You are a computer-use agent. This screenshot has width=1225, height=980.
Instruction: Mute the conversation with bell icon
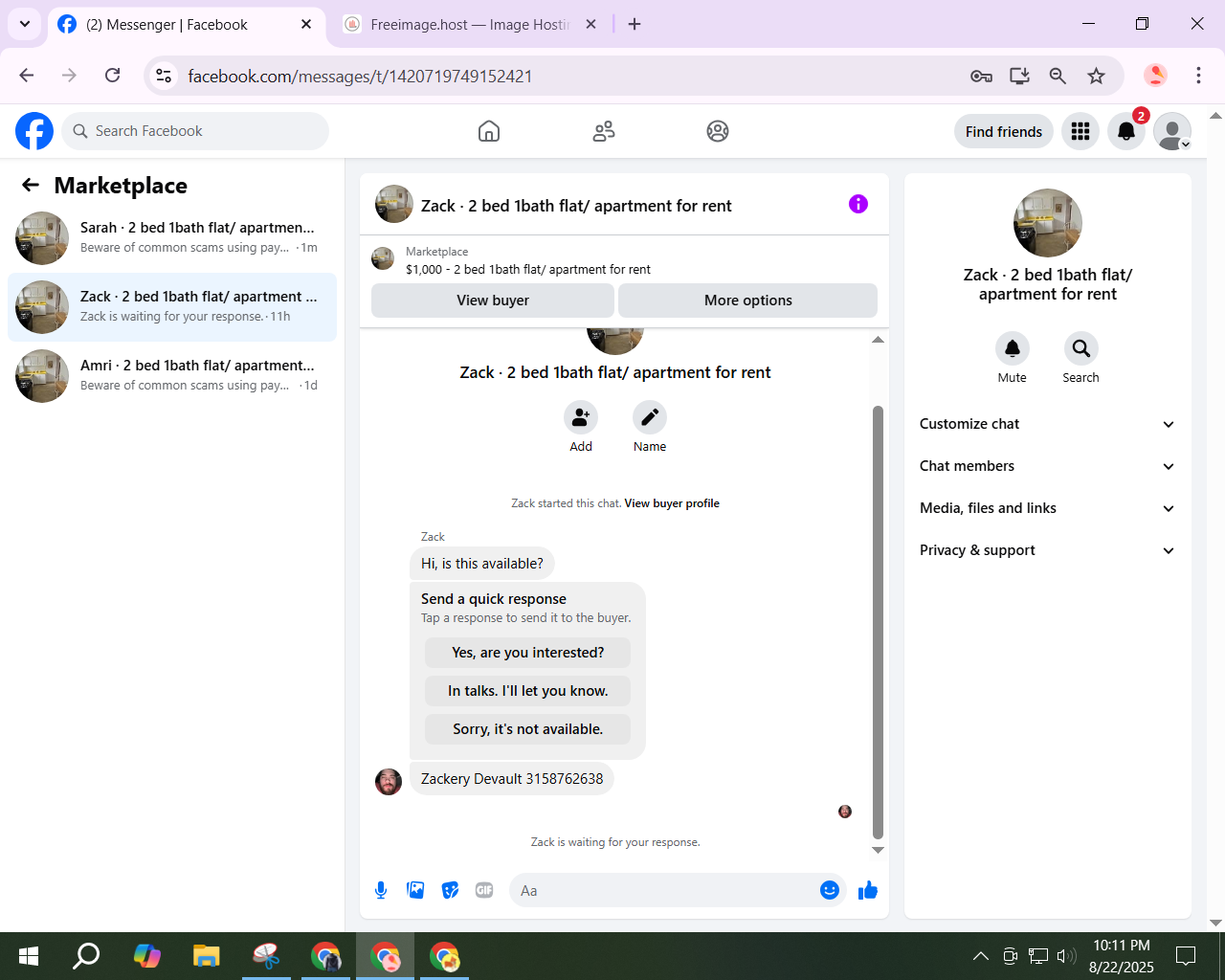tap(1013, 348)
